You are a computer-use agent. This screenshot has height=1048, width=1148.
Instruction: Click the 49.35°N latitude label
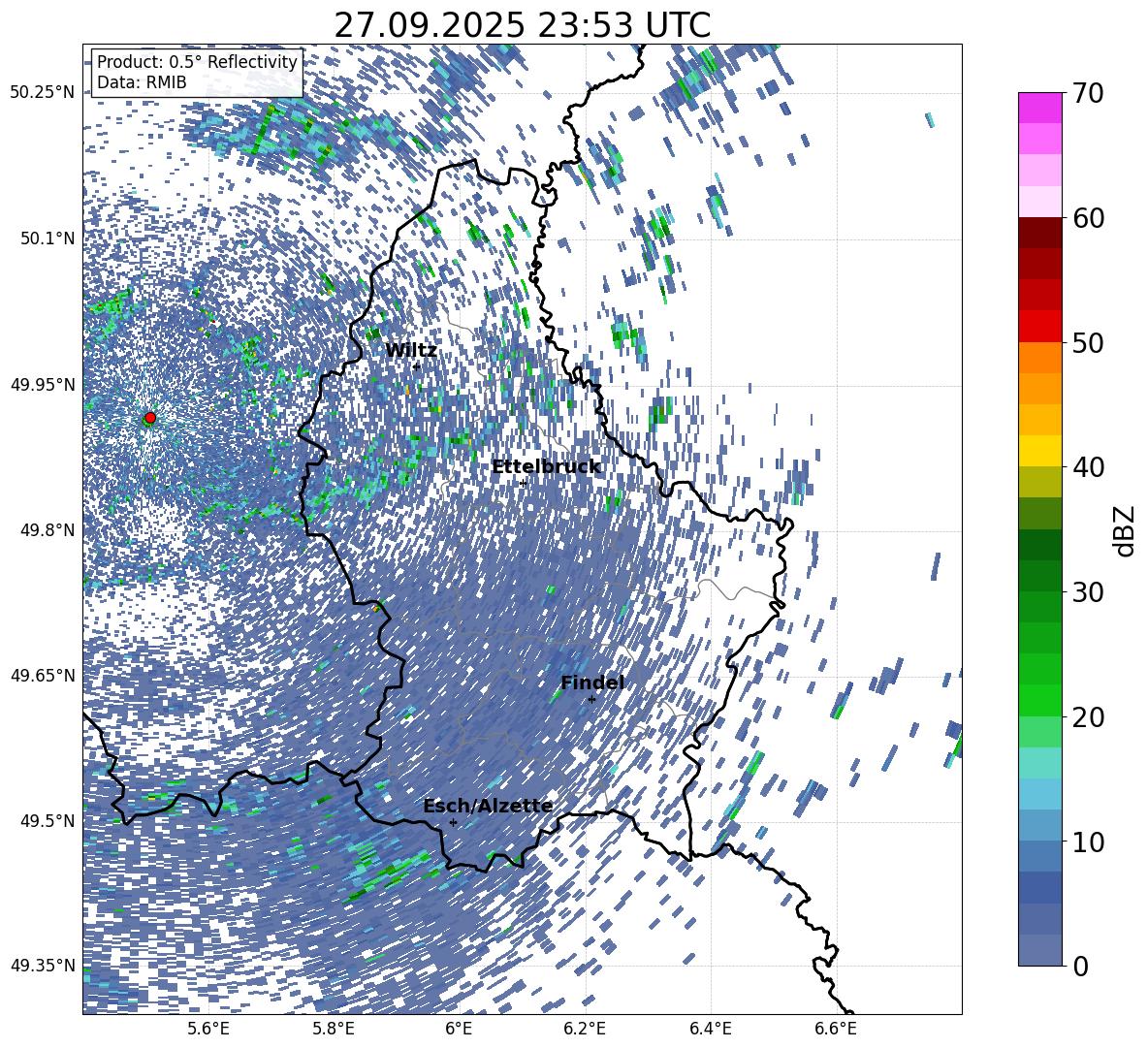(x=43, y=966)
